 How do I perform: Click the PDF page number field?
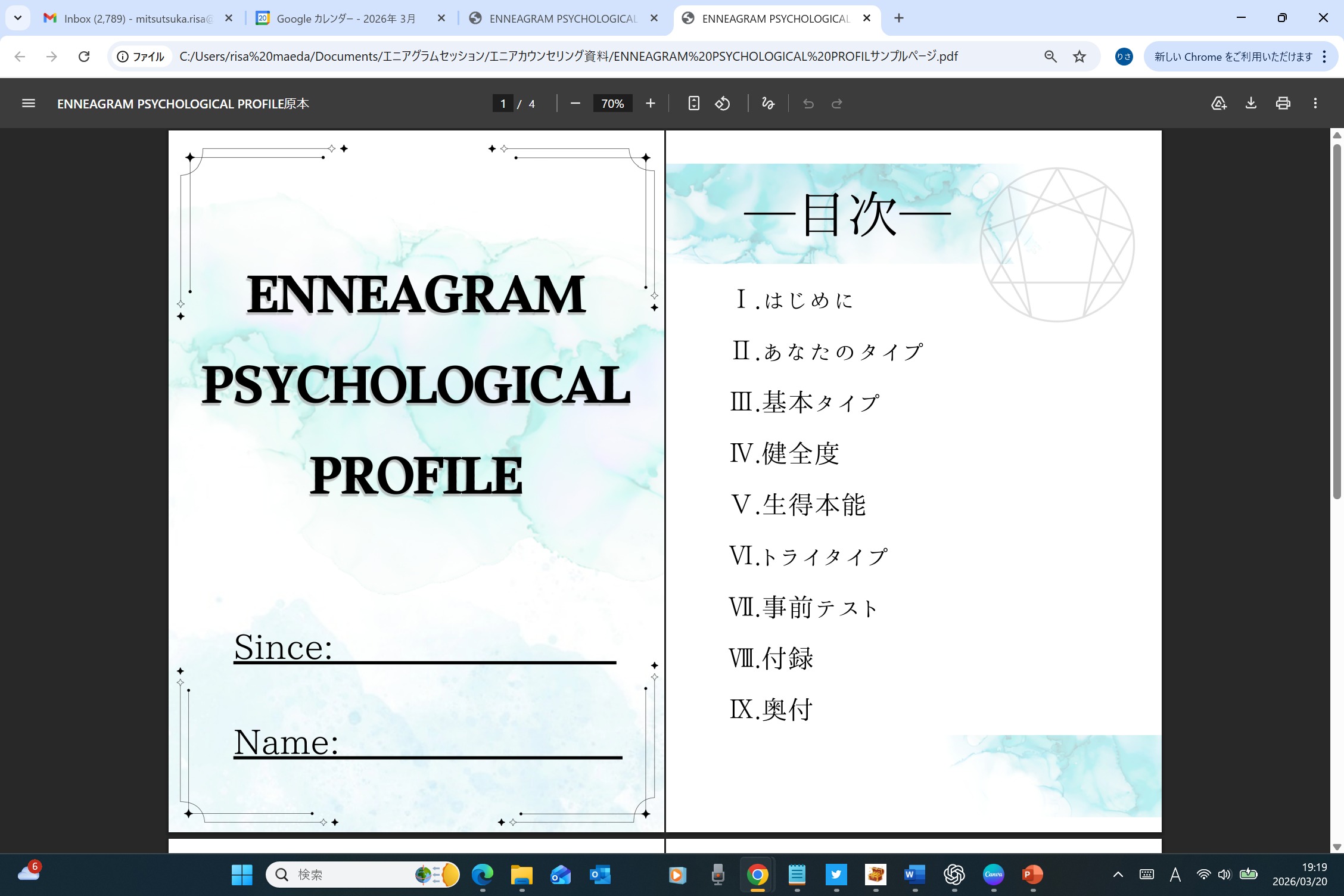[x=503, y=104]
